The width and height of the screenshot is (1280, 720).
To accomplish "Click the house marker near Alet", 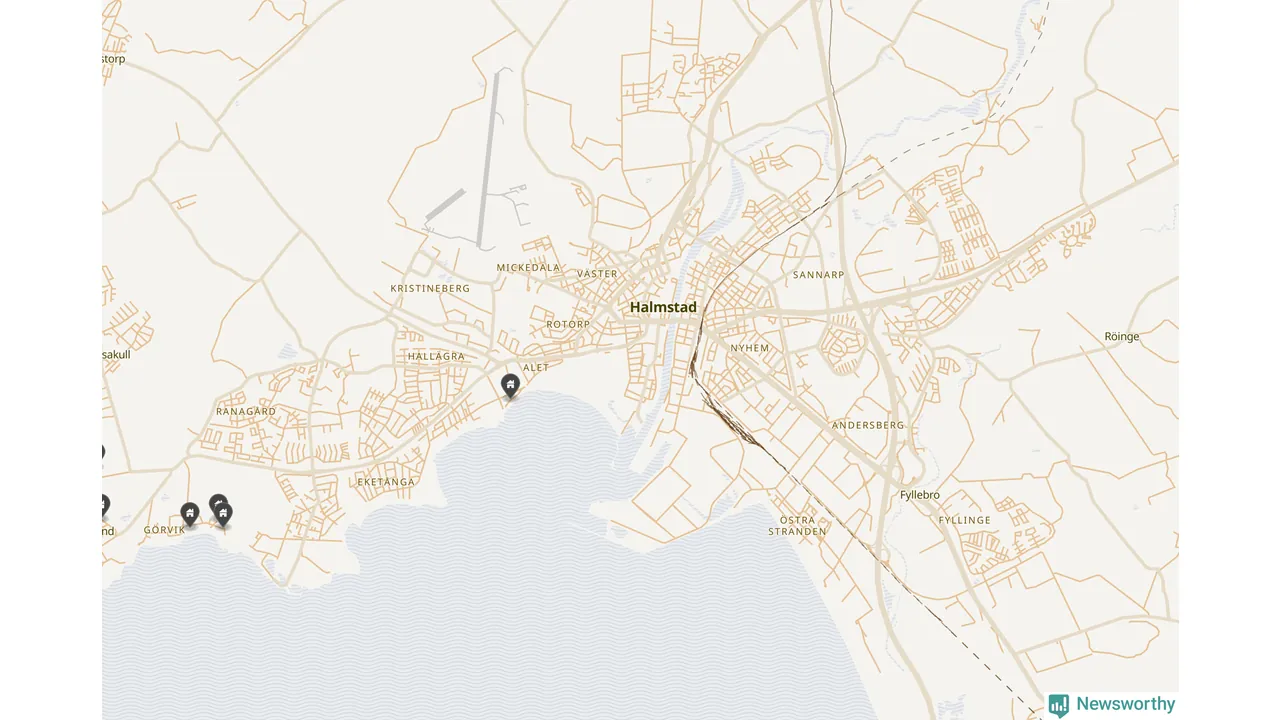I will pyautogui.click(x=510, y=386).
